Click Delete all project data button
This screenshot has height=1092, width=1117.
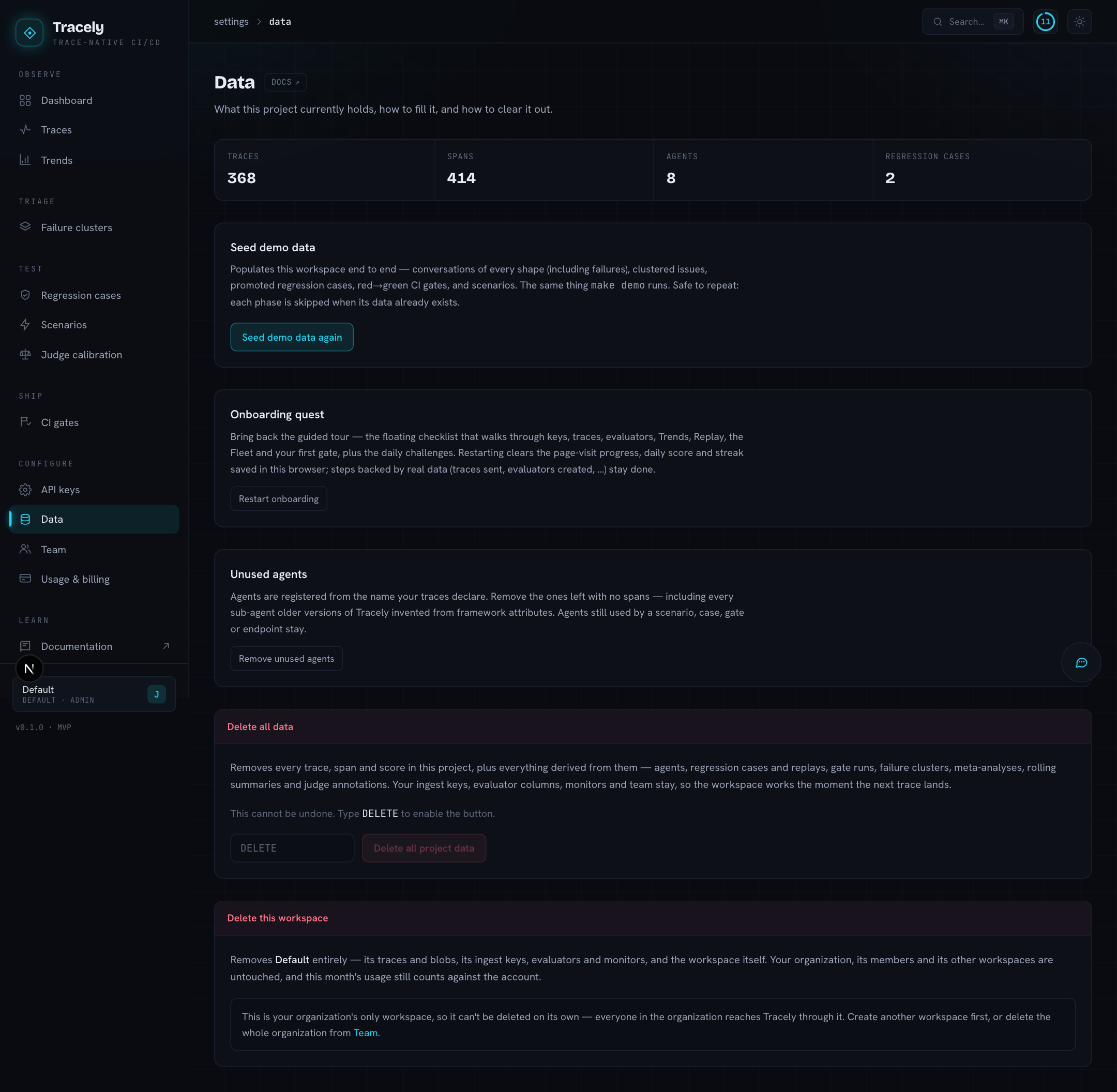(x=424, y=847)
